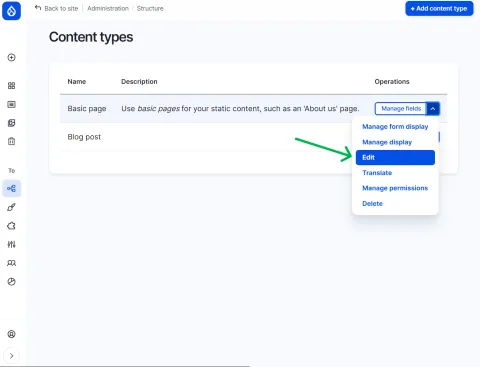Screen dimensions: 480x367
Task: Click the Description column header
Action: click(139, 82)
